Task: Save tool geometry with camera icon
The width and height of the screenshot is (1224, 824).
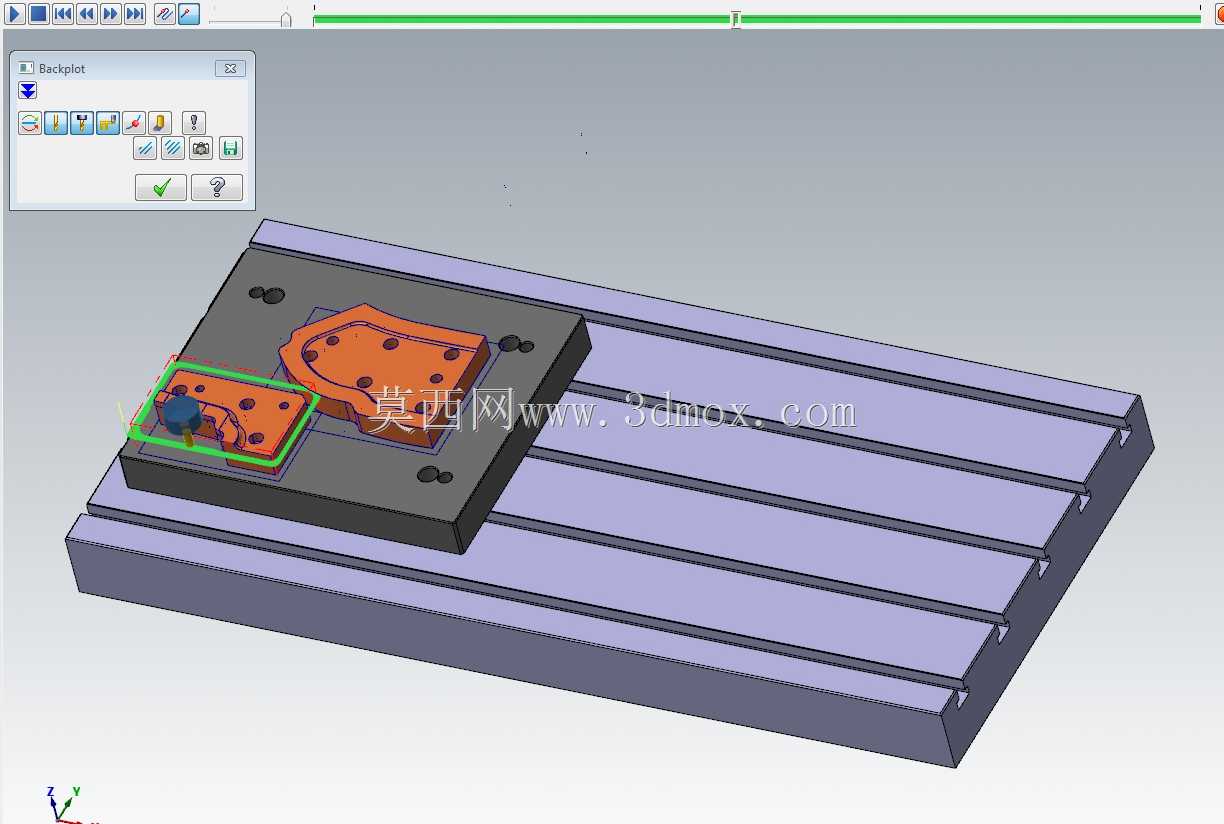Action: [x=201, y=149]
